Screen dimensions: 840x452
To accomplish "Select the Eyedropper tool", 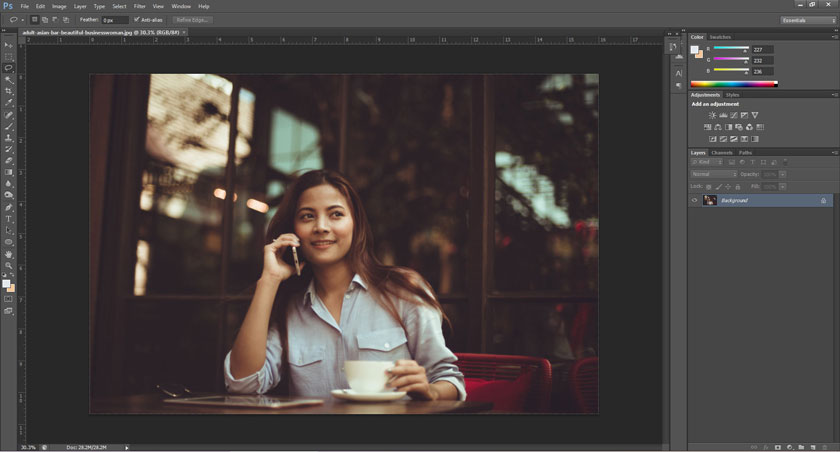I will [9, 103].
